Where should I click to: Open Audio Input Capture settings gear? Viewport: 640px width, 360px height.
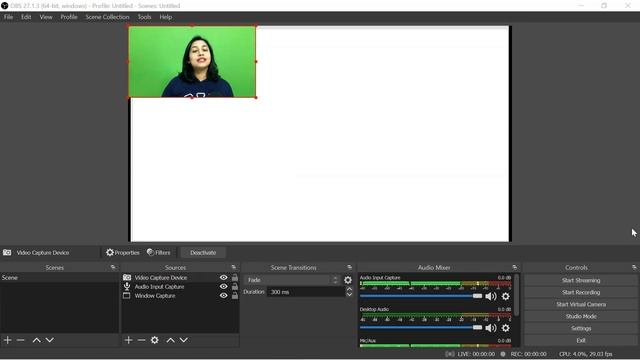point(505,297)
